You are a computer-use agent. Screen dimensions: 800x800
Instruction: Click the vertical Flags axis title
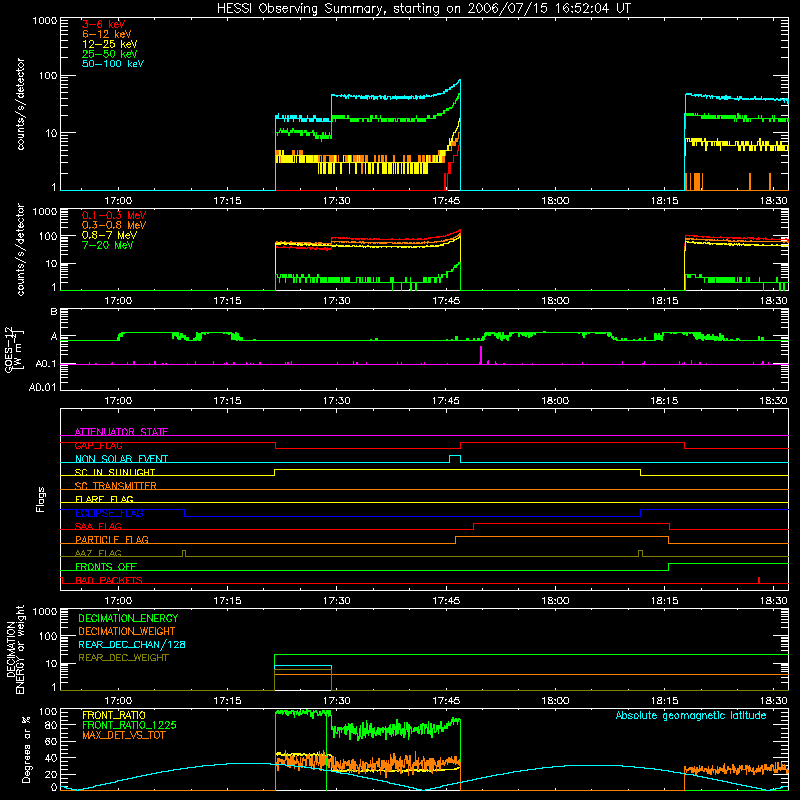point(41,499)
